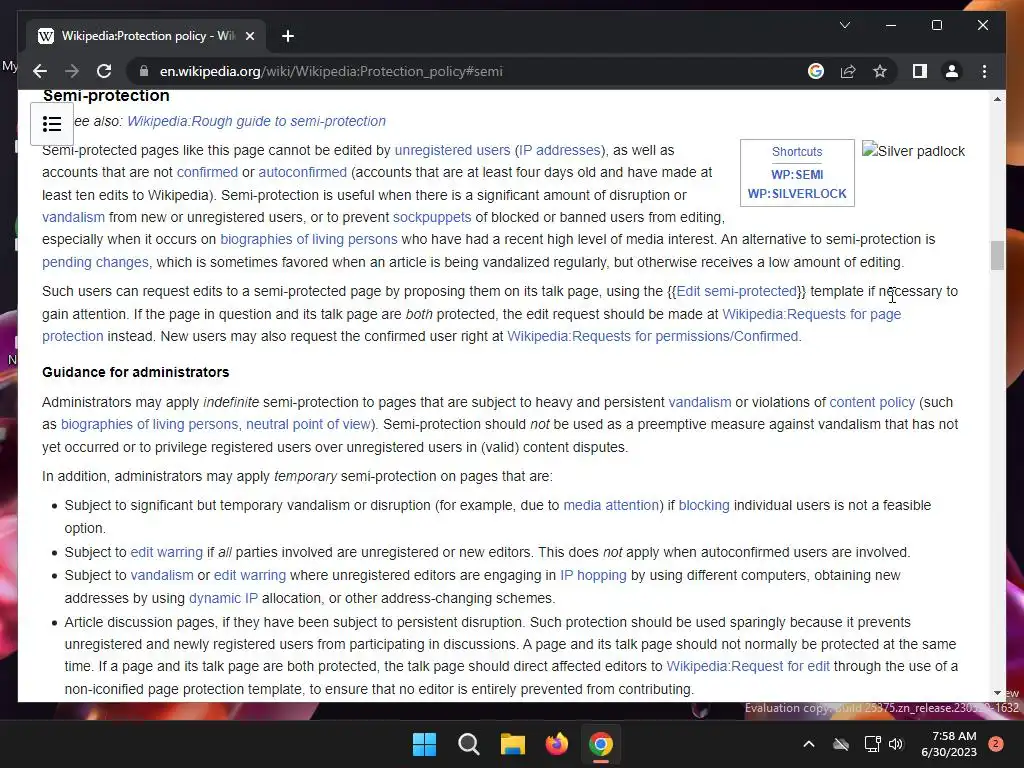The image size is (1024, 768).
Task: Open the unregistered users link
Action: click(452, 150)
